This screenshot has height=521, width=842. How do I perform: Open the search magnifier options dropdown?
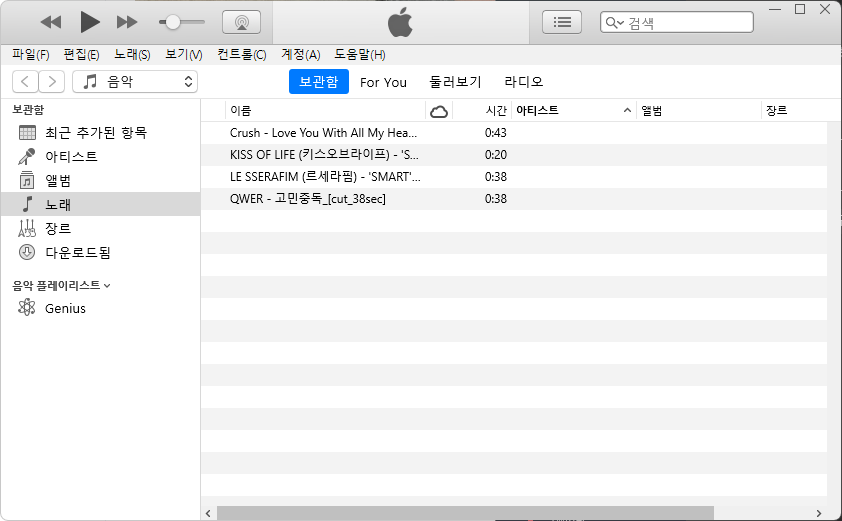point(614,23)
